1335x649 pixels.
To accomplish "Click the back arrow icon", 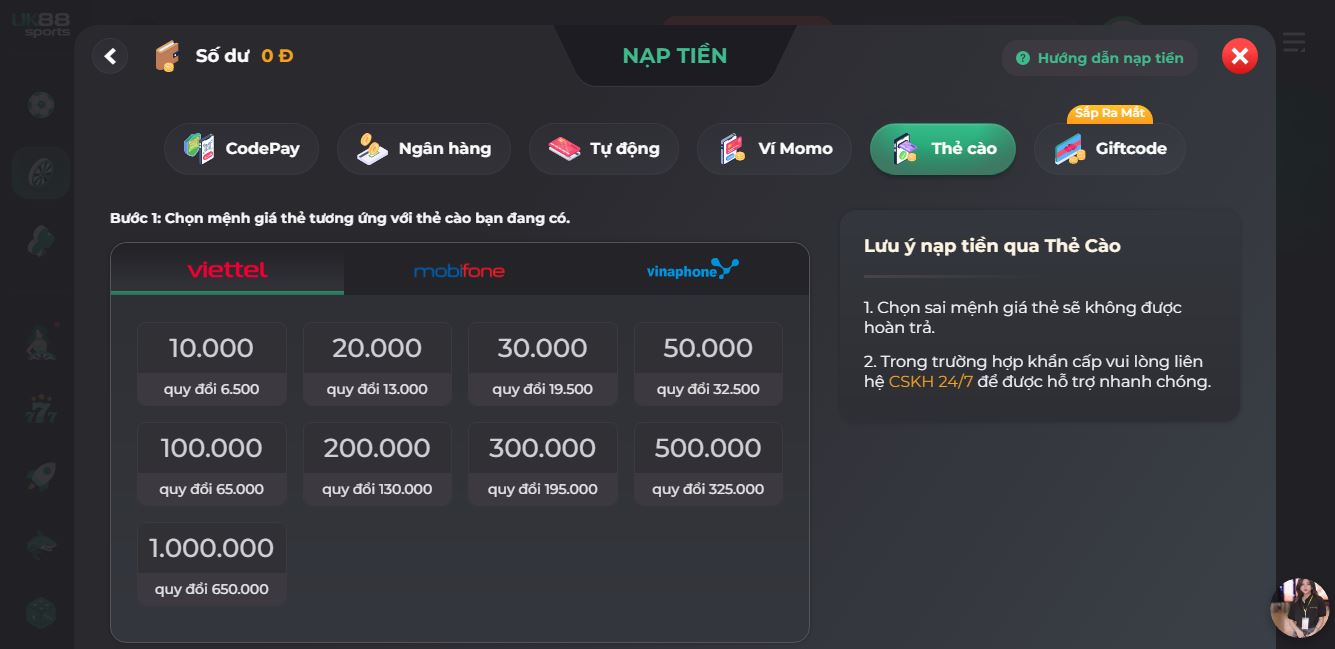I will [110, 56].
